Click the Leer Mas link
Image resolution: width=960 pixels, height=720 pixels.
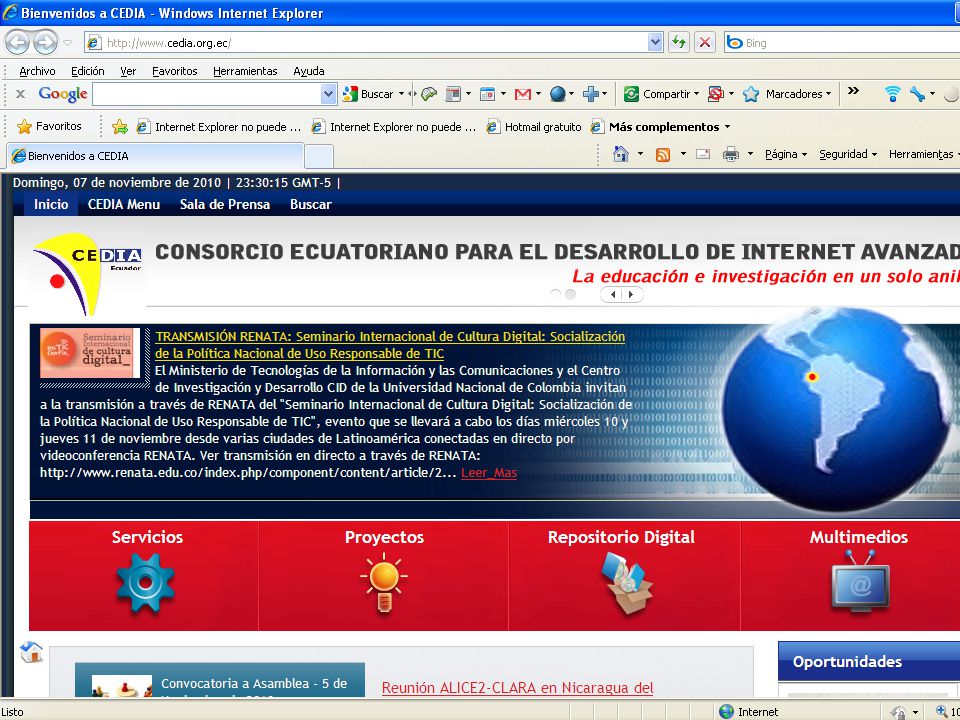[x=489, y=473]
